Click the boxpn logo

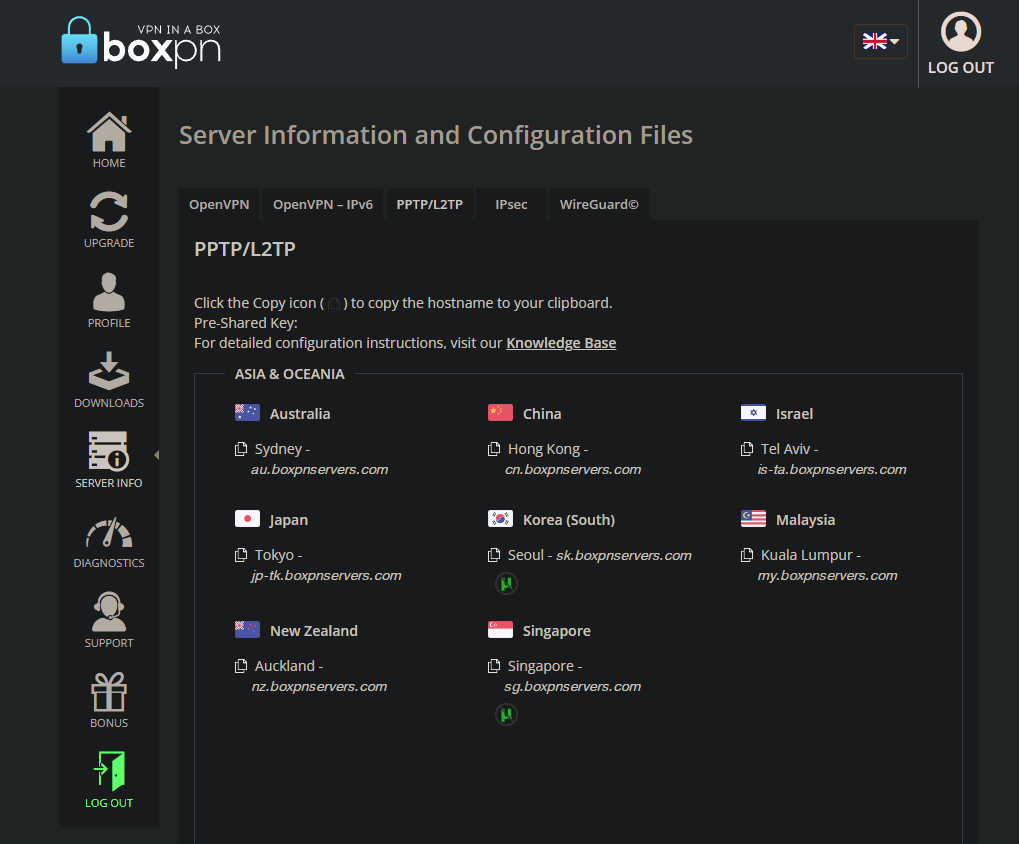coord(141,42)
